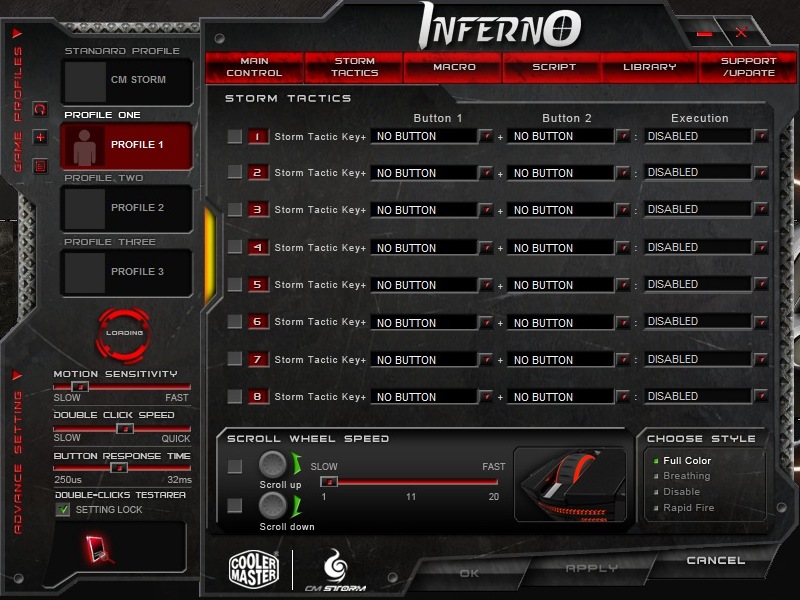Open the Support/Update tab
This screenshot has height=600, width=800.
coord(747,67)
